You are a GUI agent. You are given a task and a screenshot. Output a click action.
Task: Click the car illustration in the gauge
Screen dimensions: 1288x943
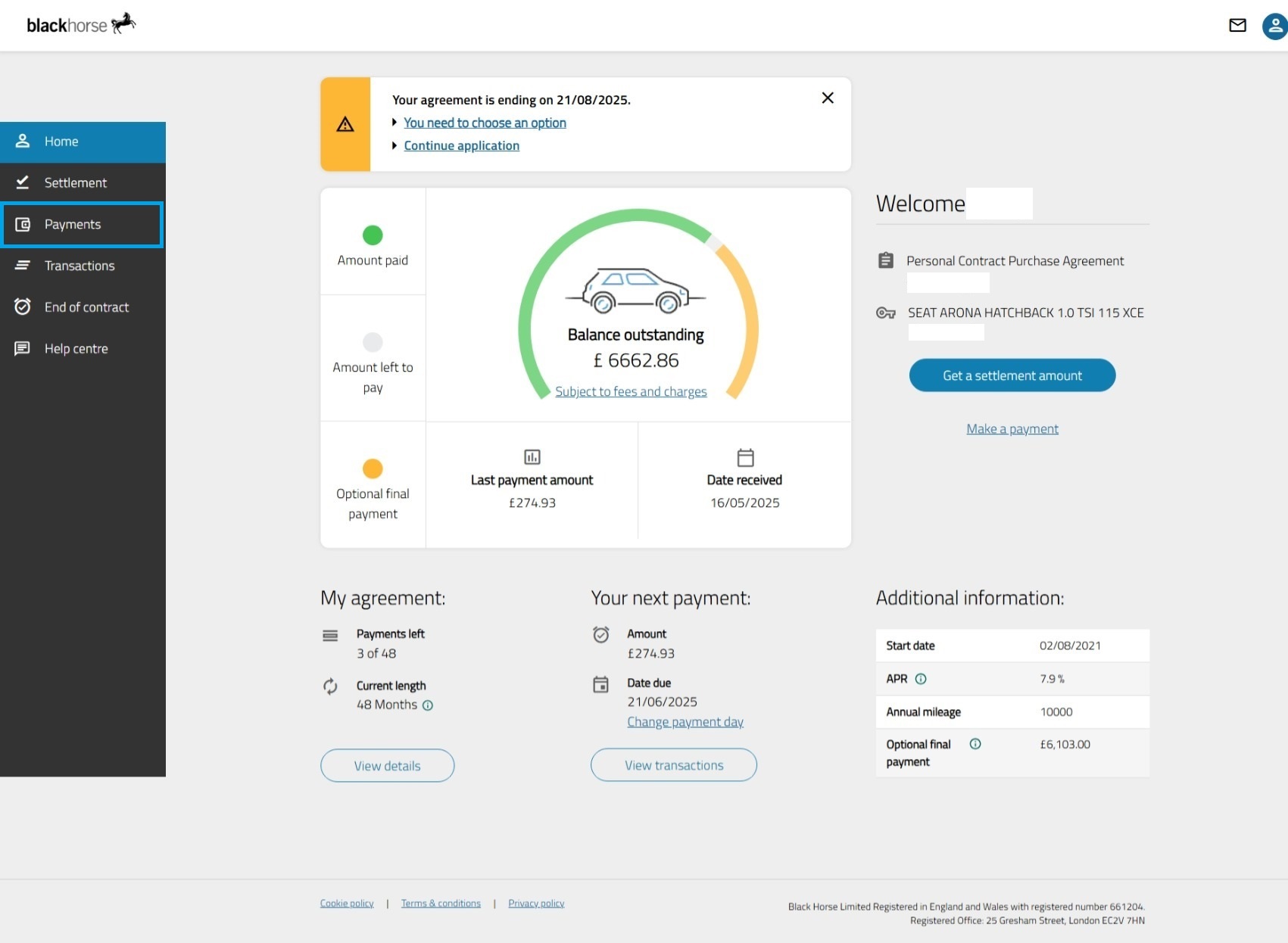click(x=636, y=291)
